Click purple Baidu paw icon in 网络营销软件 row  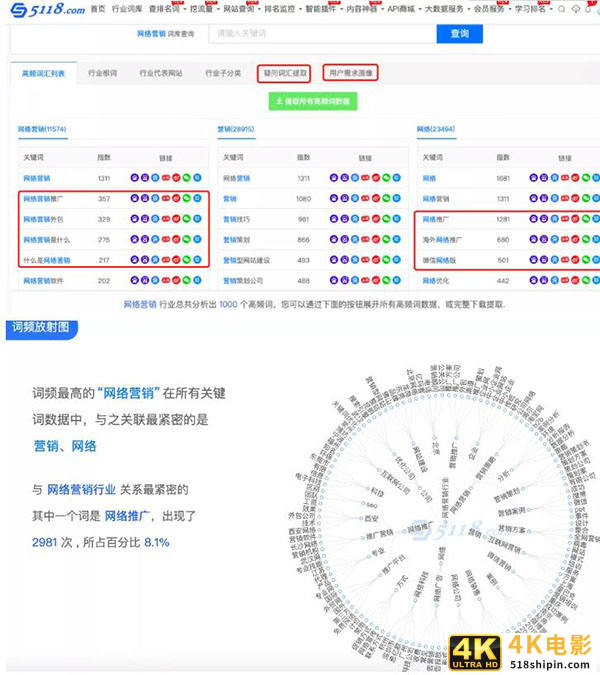tap(134, 280)
